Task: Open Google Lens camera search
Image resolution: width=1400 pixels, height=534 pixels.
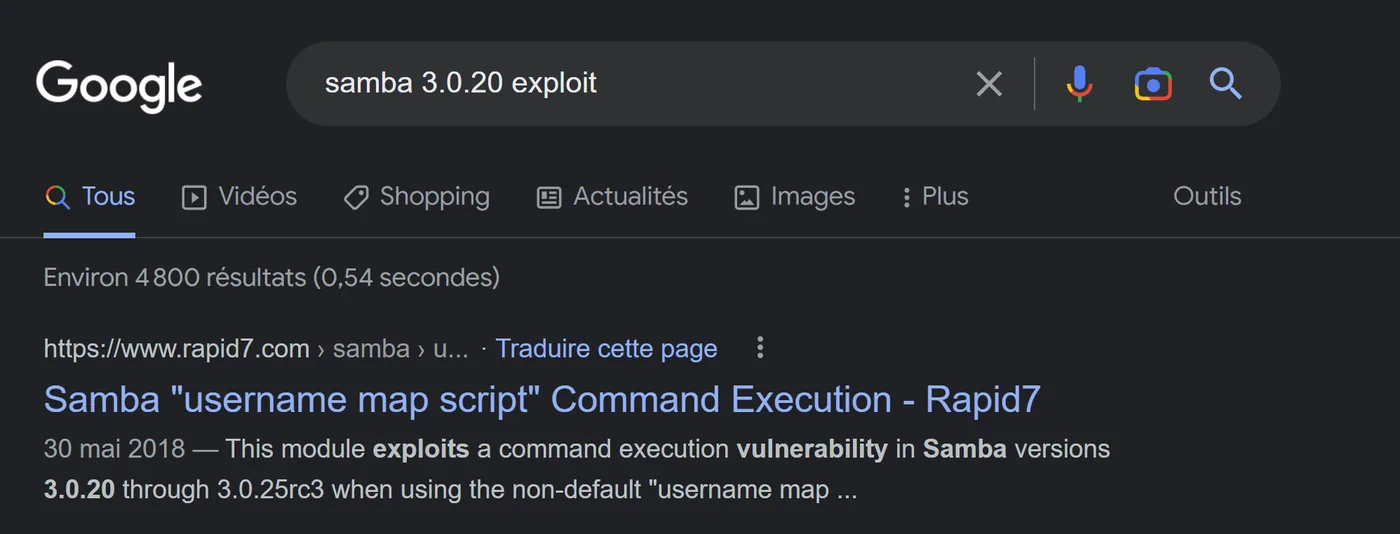Action: point(1153,84)
